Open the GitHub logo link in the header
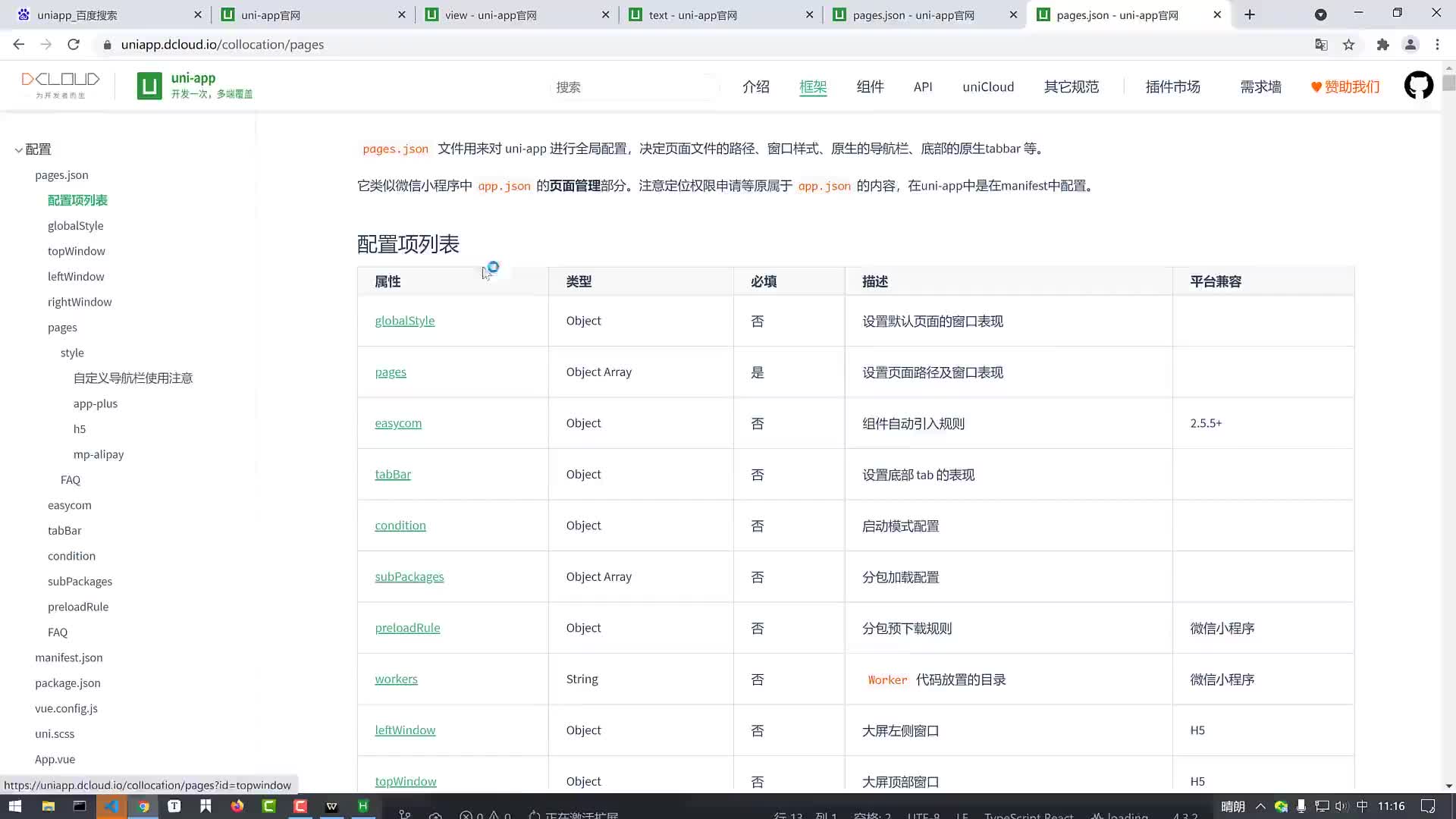The width and height of the screenshot is (1456, 819). [1419, 86]
